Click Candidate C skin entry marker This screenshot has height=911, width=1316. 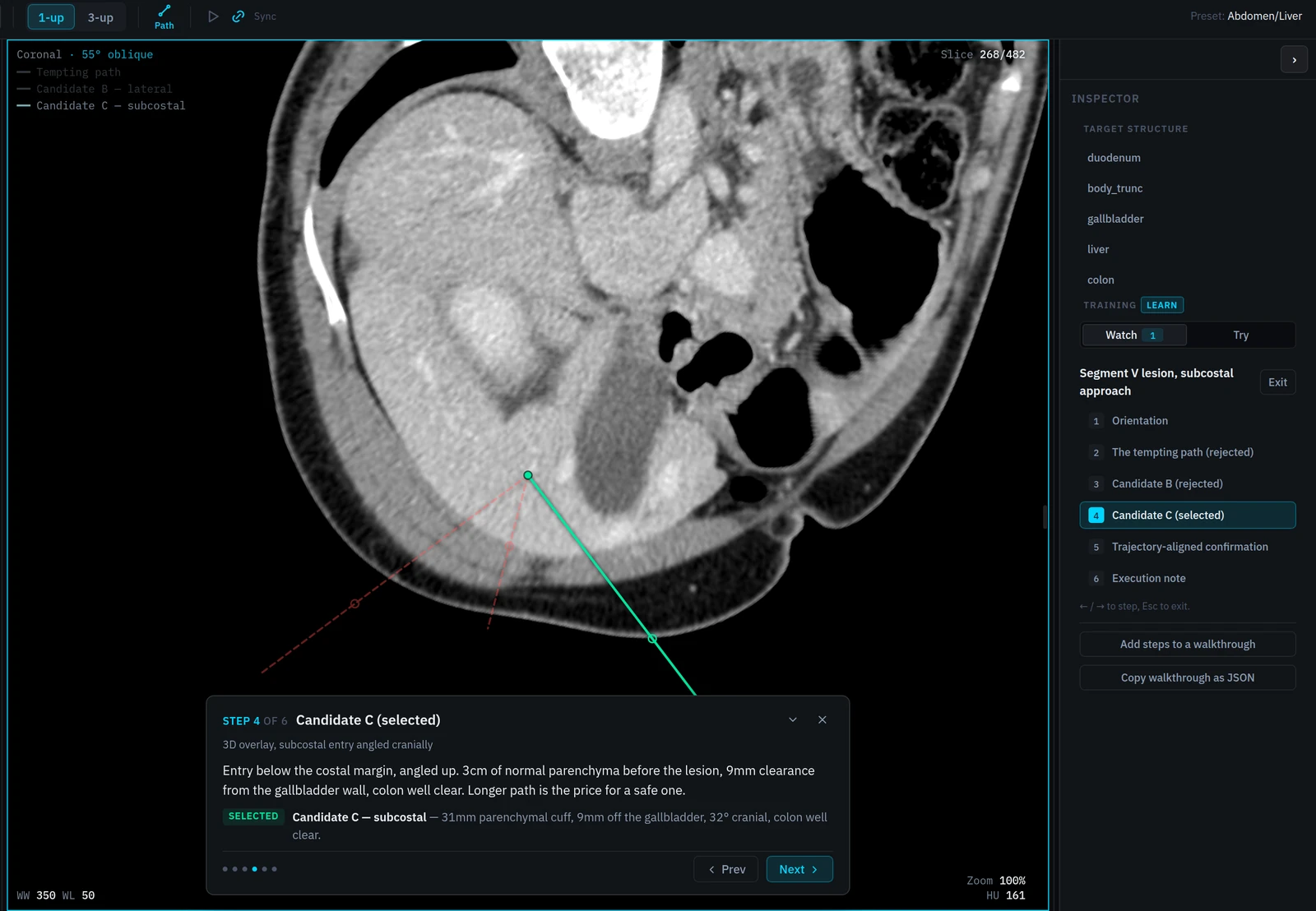(652, 639)
